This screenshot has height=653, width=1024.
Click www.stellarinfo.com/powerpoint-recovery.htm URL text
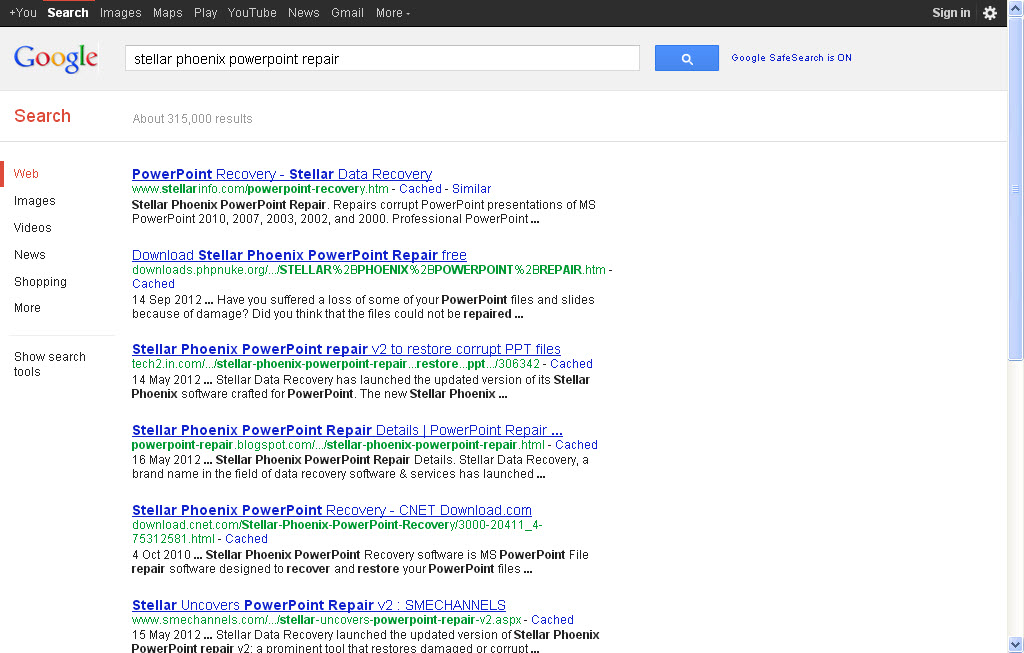[260, 189]
